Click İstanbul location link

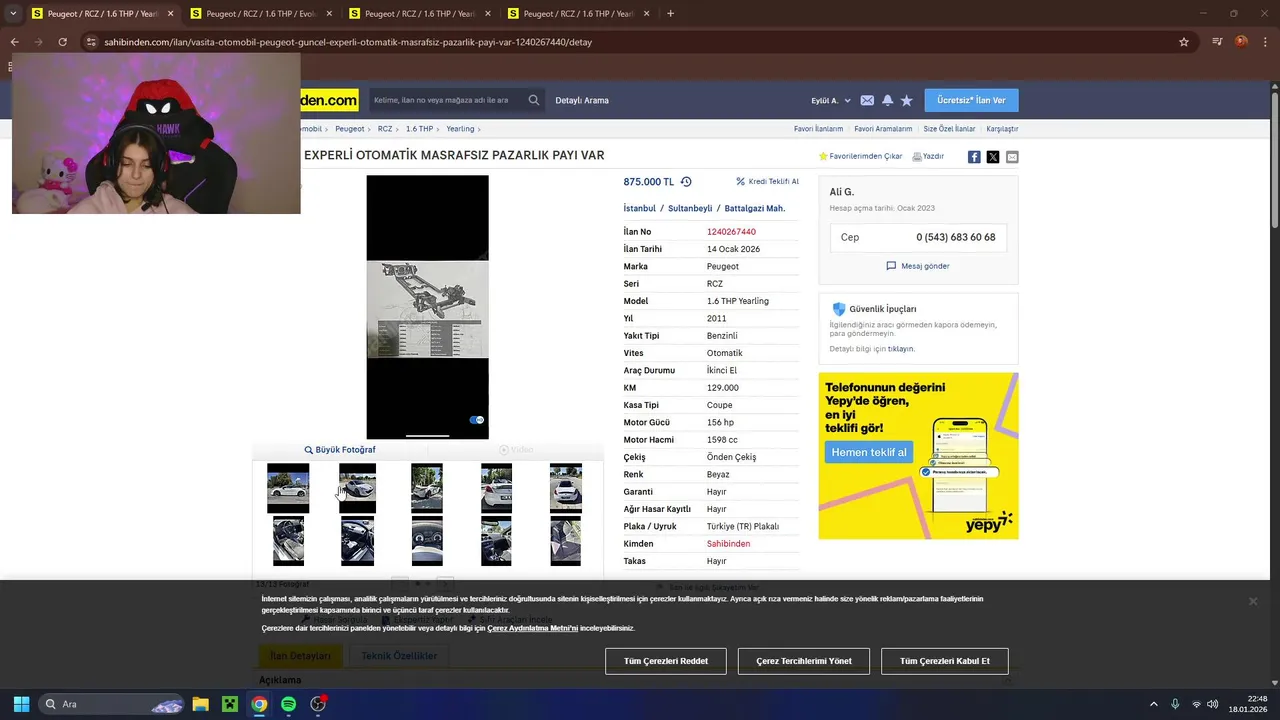639,208
